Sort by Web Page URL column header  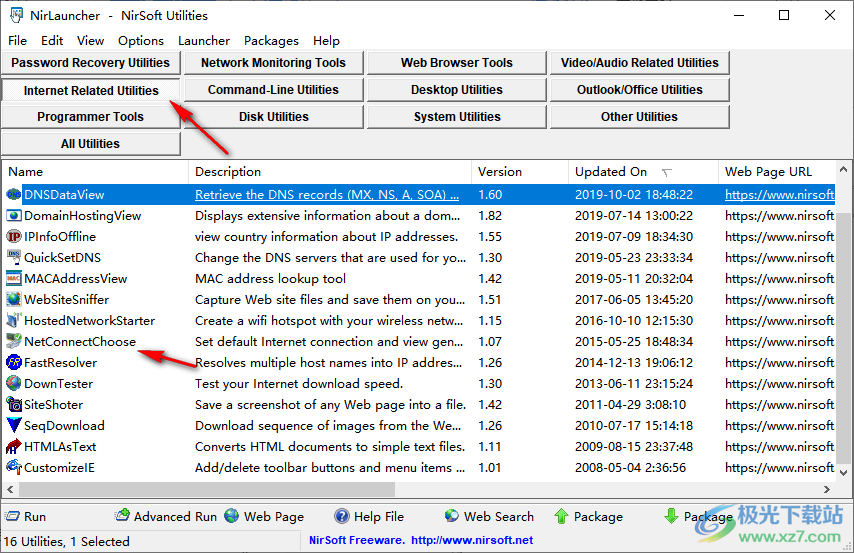(777, 172)
